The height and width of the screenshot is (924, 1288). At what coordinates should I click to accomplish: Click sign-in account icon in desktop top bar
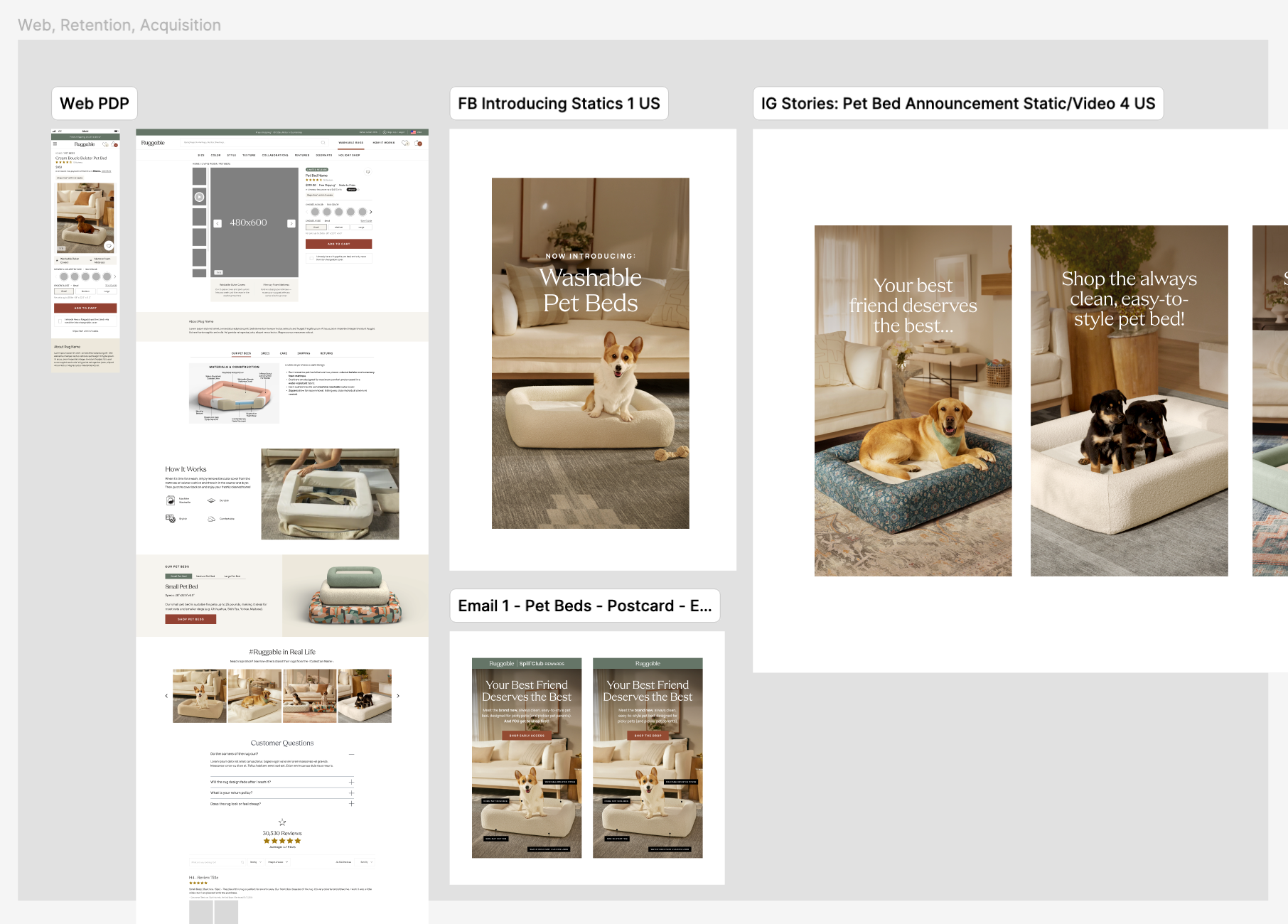(385, 132)
